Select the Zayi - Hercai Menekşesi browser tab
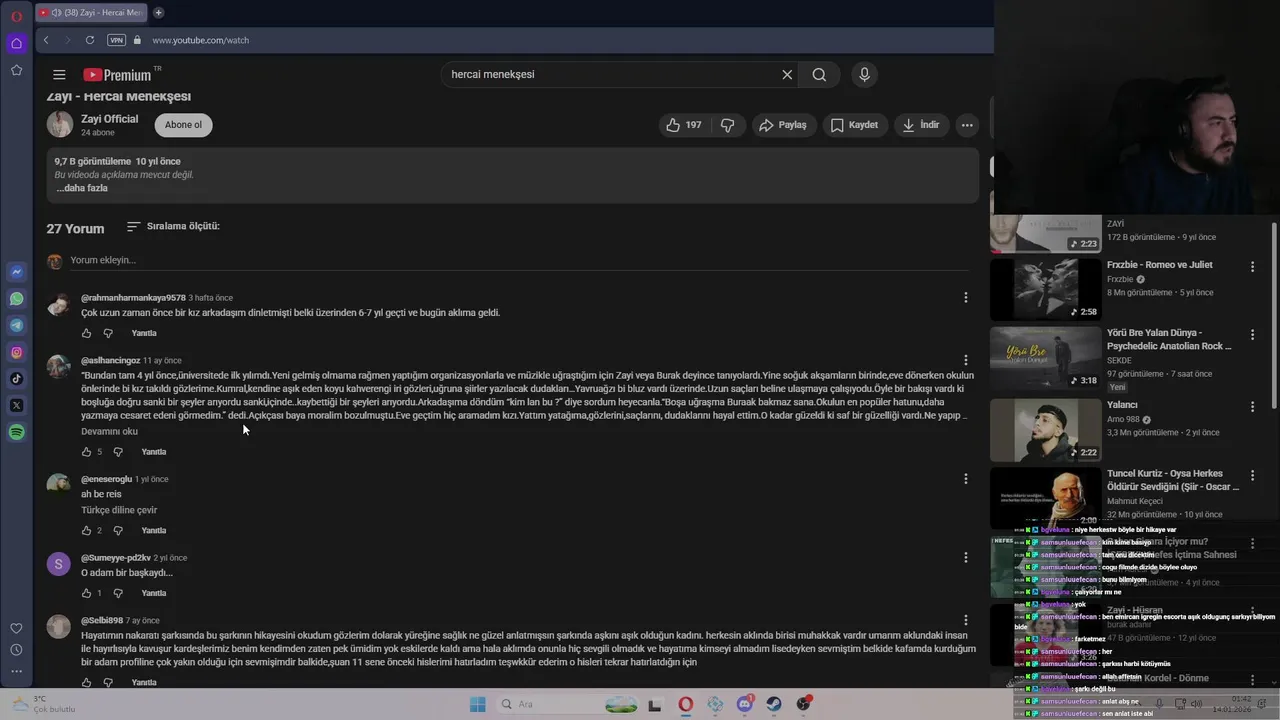Screen dimensions: 1280x720 tap(90, 13)
